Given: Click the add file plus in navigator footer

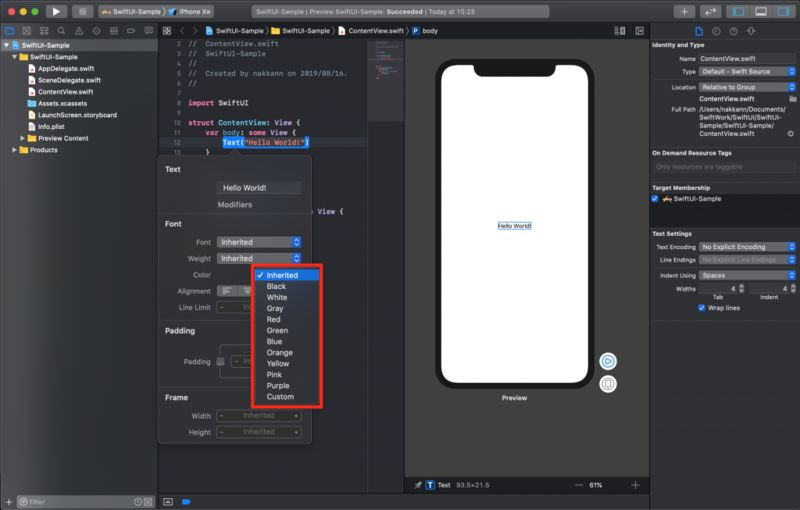Looking at the screenshot, I should pos(9,502).
